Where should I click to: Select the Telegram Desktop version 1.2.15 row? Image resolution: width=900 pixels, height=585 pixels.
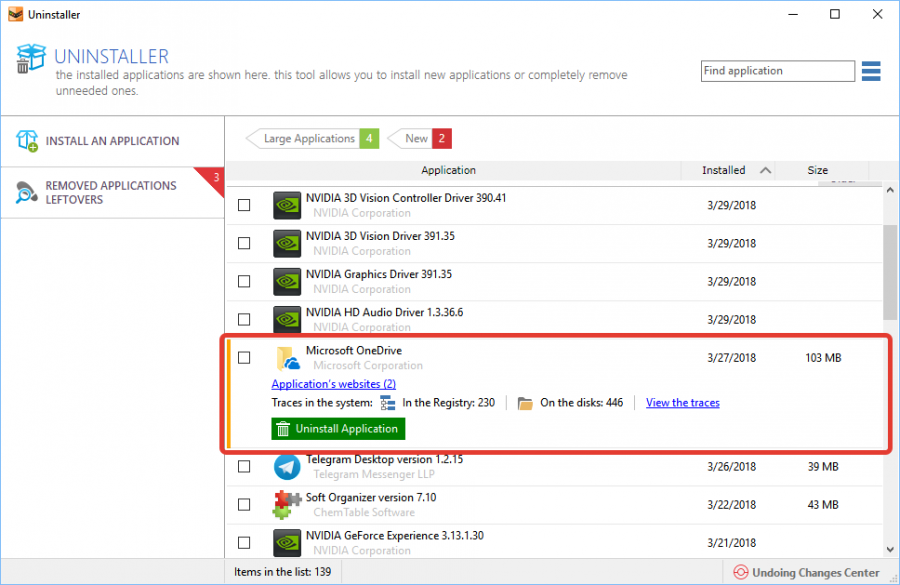click(x=554, y=467)
